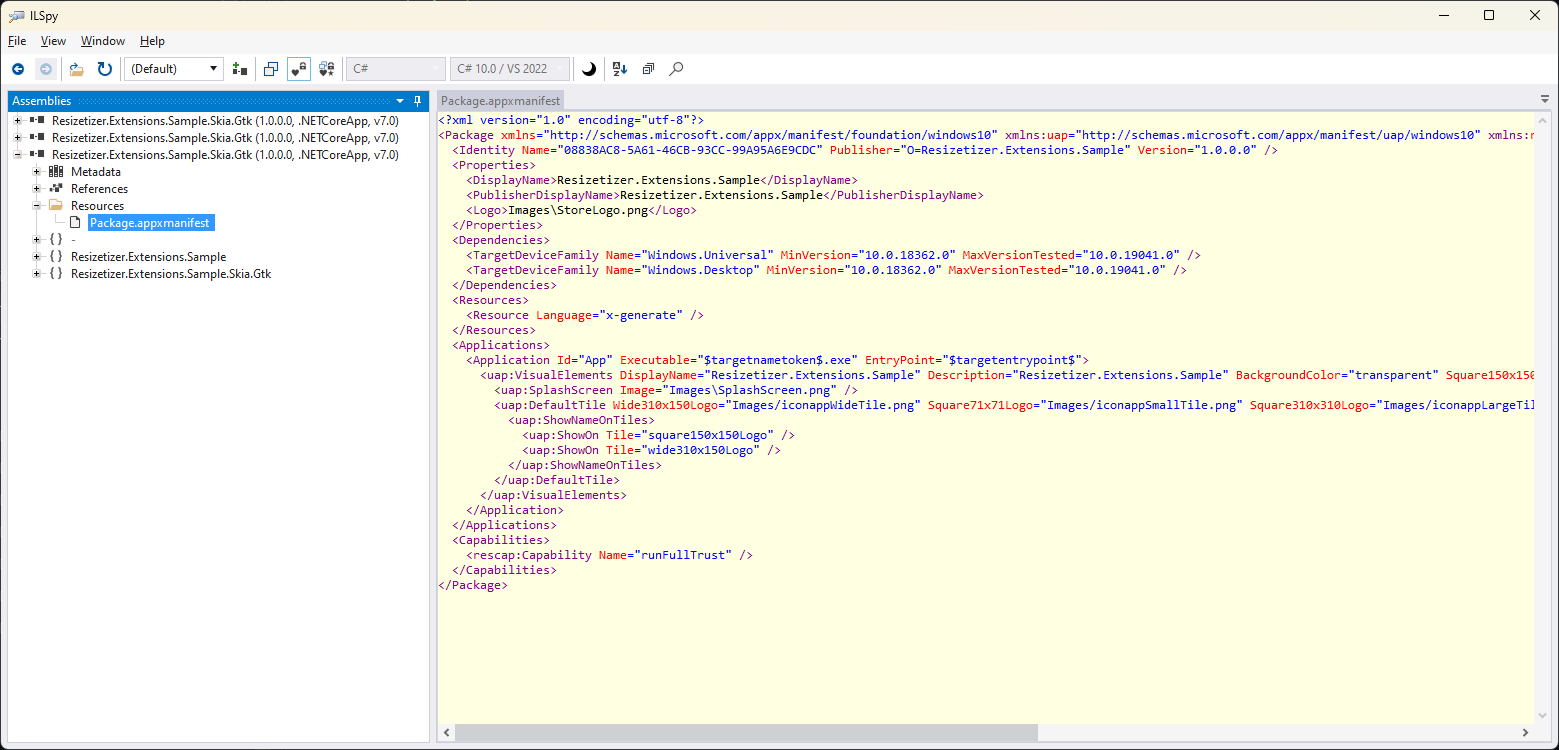Screen dimensions: 1559x750
Task: Select the Package.appxmanifest tree item
Action: (x=150, y=222)
